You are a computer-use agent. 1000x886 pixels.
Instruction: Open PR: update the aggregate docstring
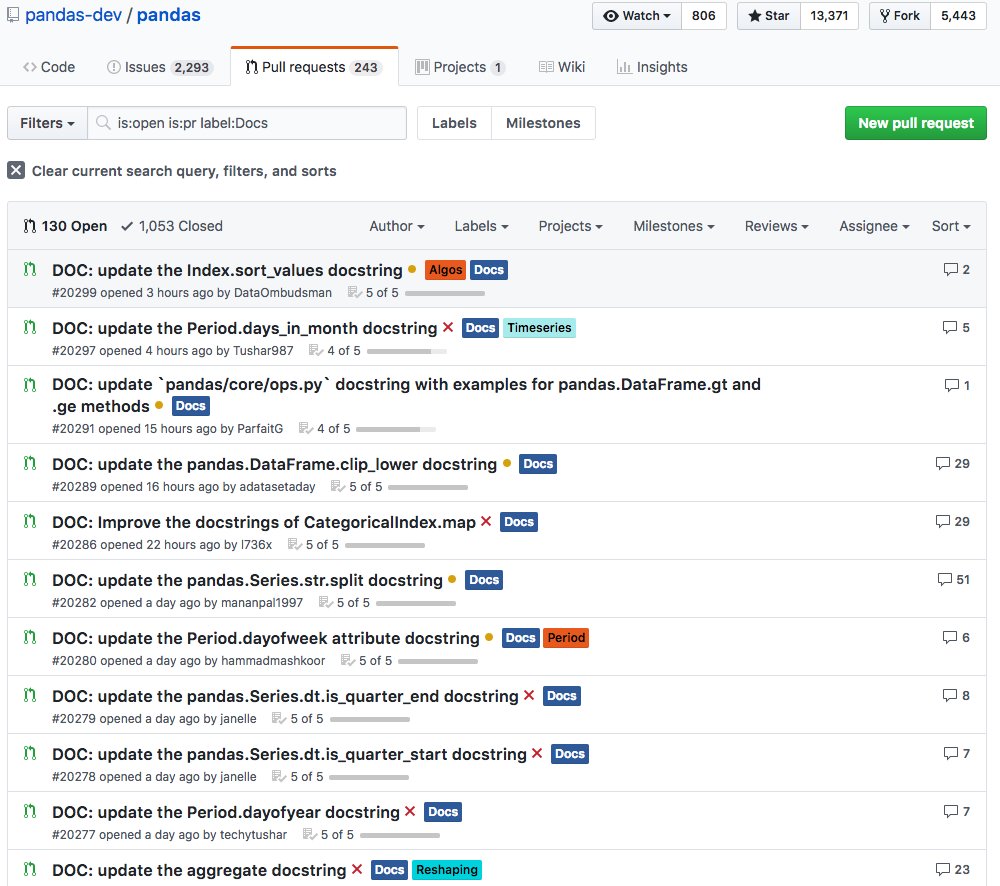pyautogui.click(x=199, y=870)
